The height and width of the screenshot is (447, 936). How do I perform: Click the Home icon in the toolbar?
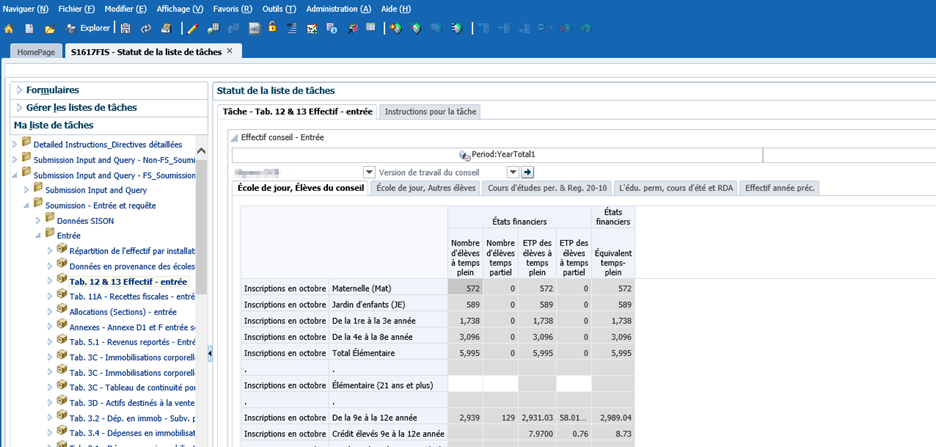pyautogui.click(x=9, y=28)
